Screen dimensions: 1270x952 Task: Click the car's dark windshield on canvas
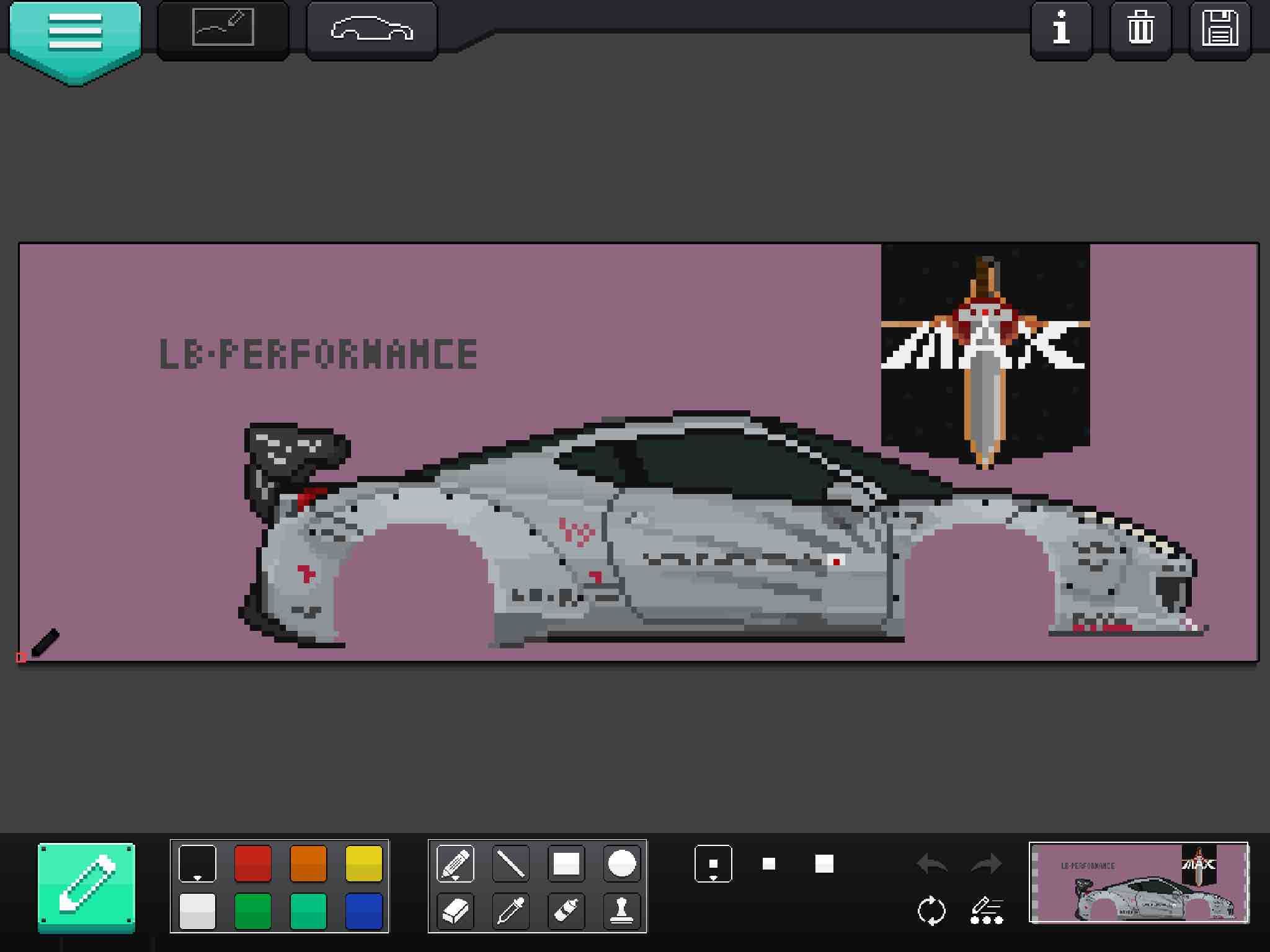pos(732,466)
